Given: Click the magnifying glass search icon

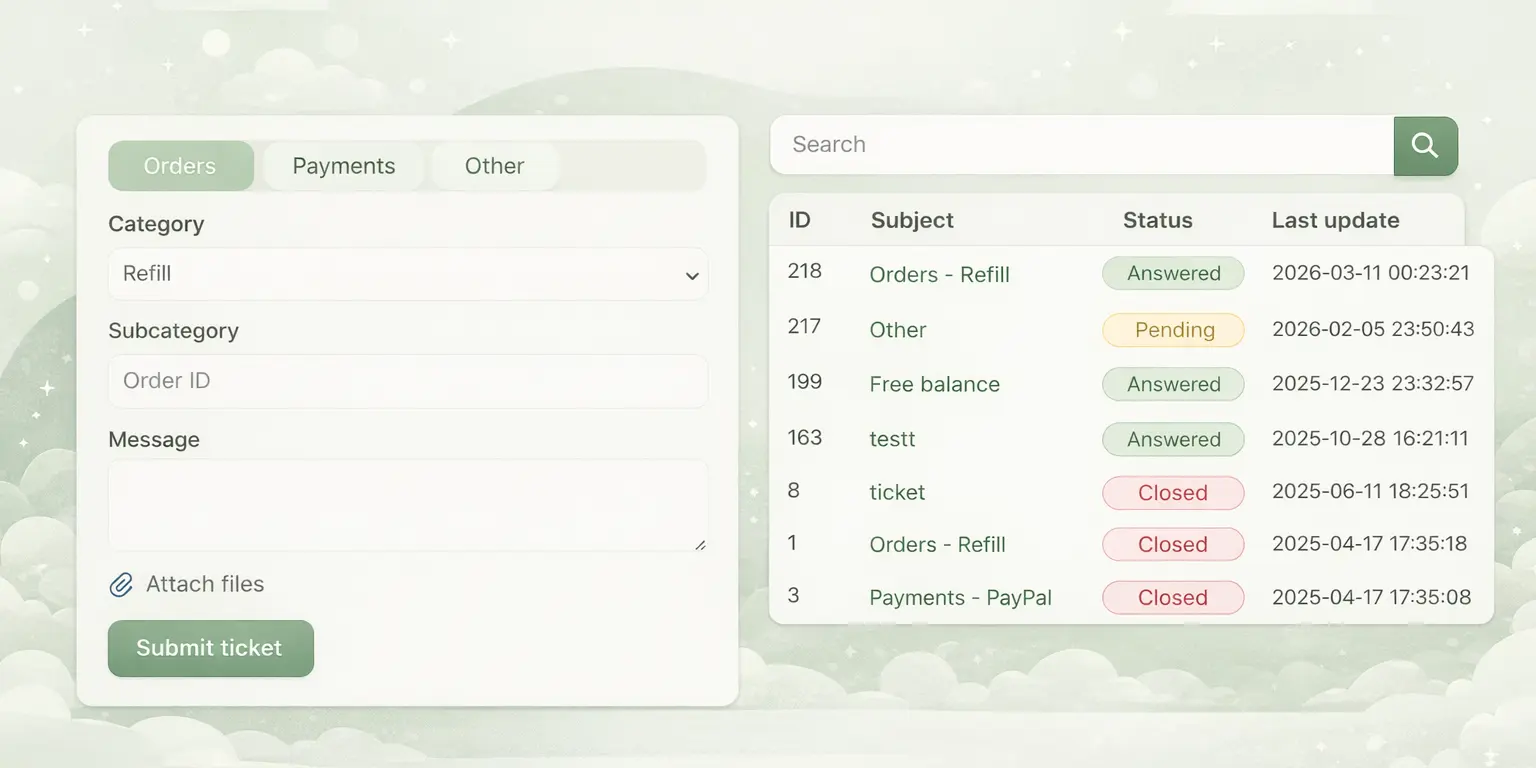Looking at the screenshot, I should click(1424, 145).
